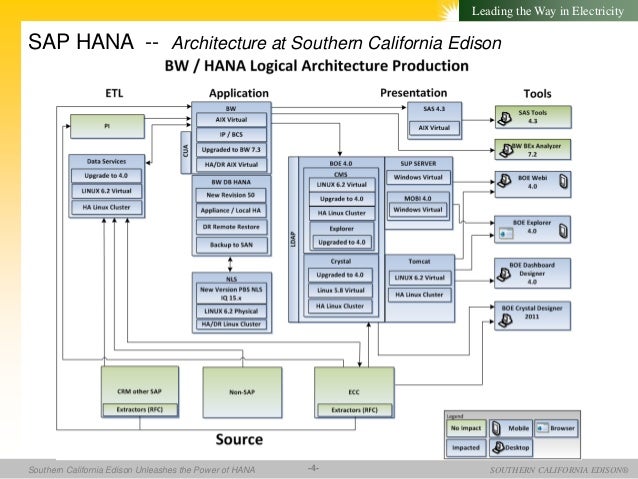This screenshot has height=479, width=638.
Task: Click 'HA Linux Cluster' under Crystal
Action: (x=340, y=306)
